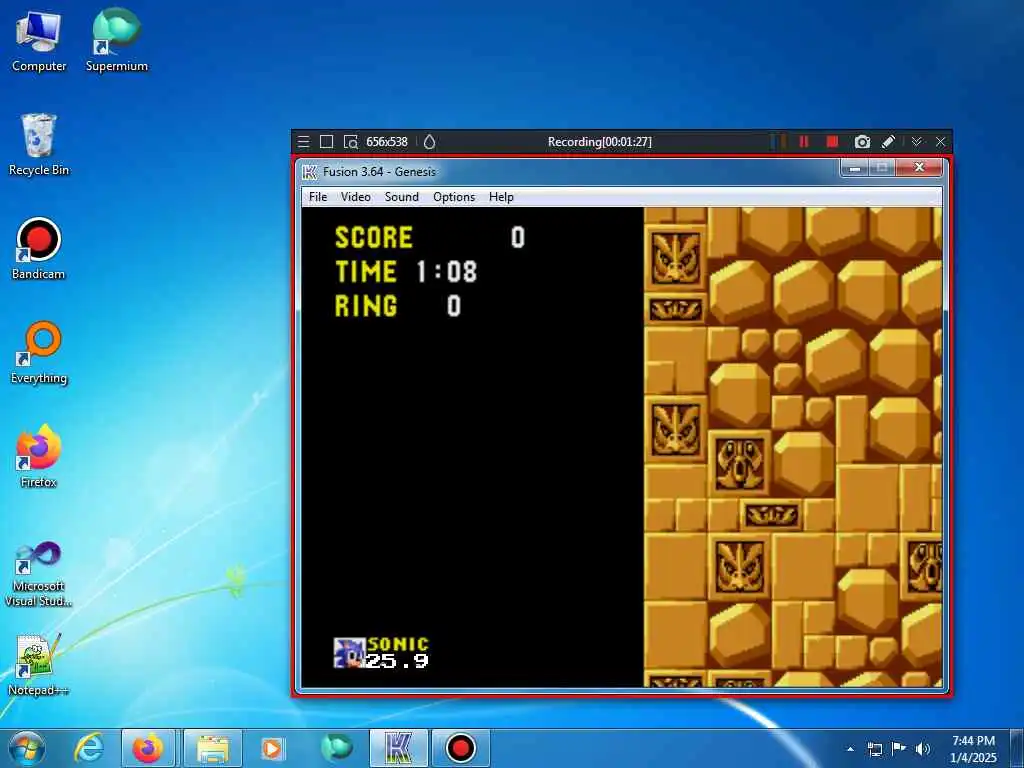Pause the Bandicam recording
1024x768 pixels.
tap(804, 142)
